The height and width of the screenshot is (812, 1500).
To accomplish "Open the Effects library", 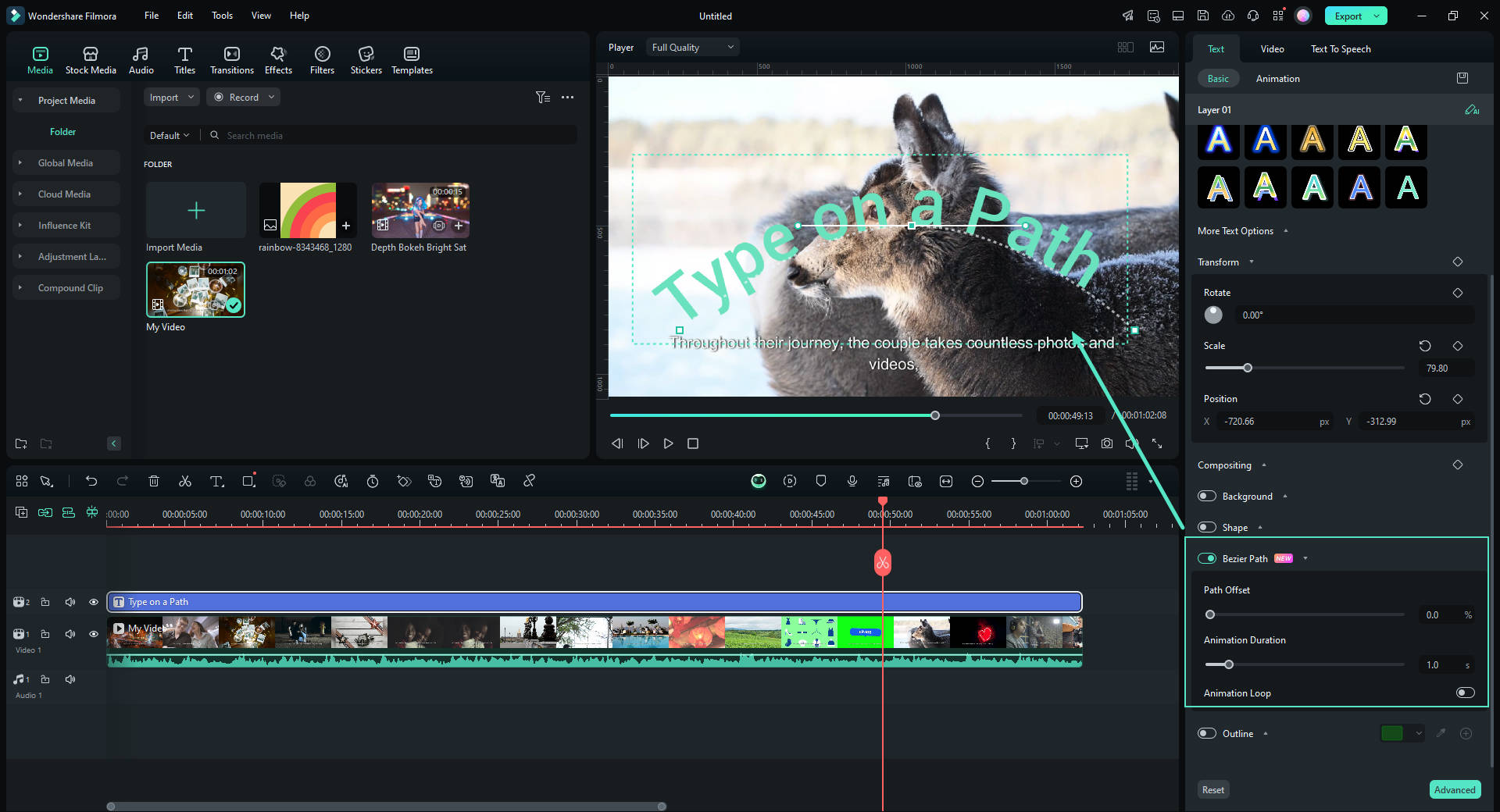I will [278, 60].
